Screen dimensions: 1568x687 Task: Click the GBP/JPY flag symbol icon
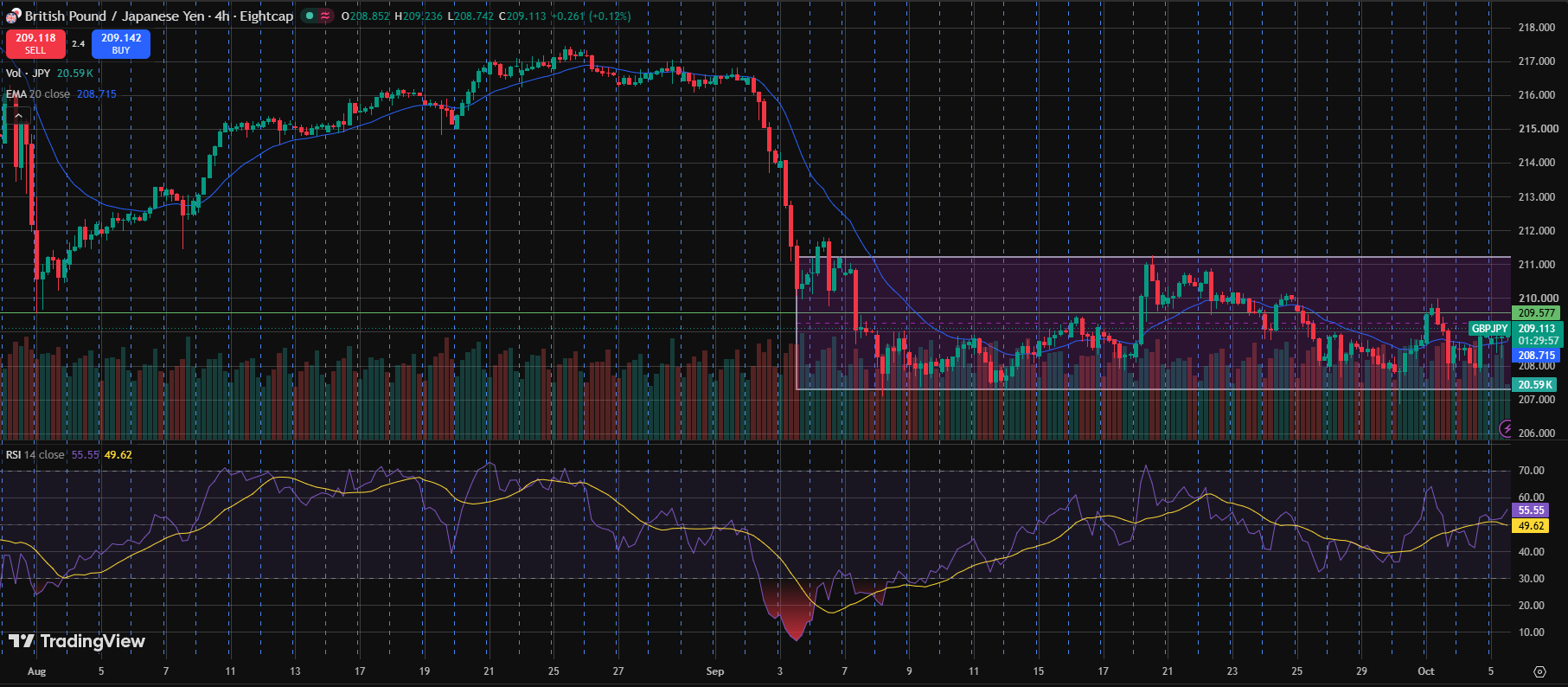[13, 16]
